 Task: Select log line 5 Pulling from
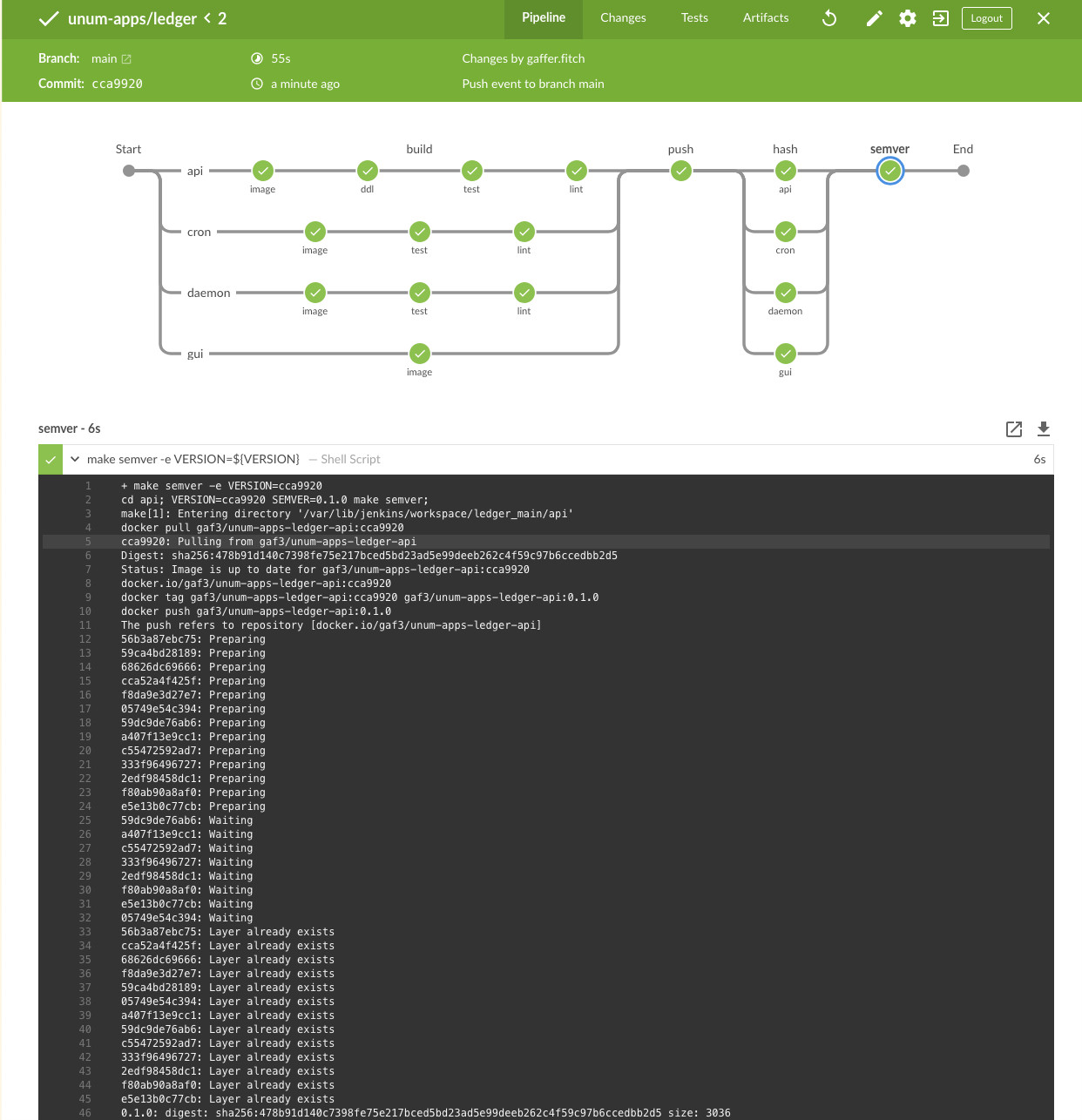click(x=545, y=542)
